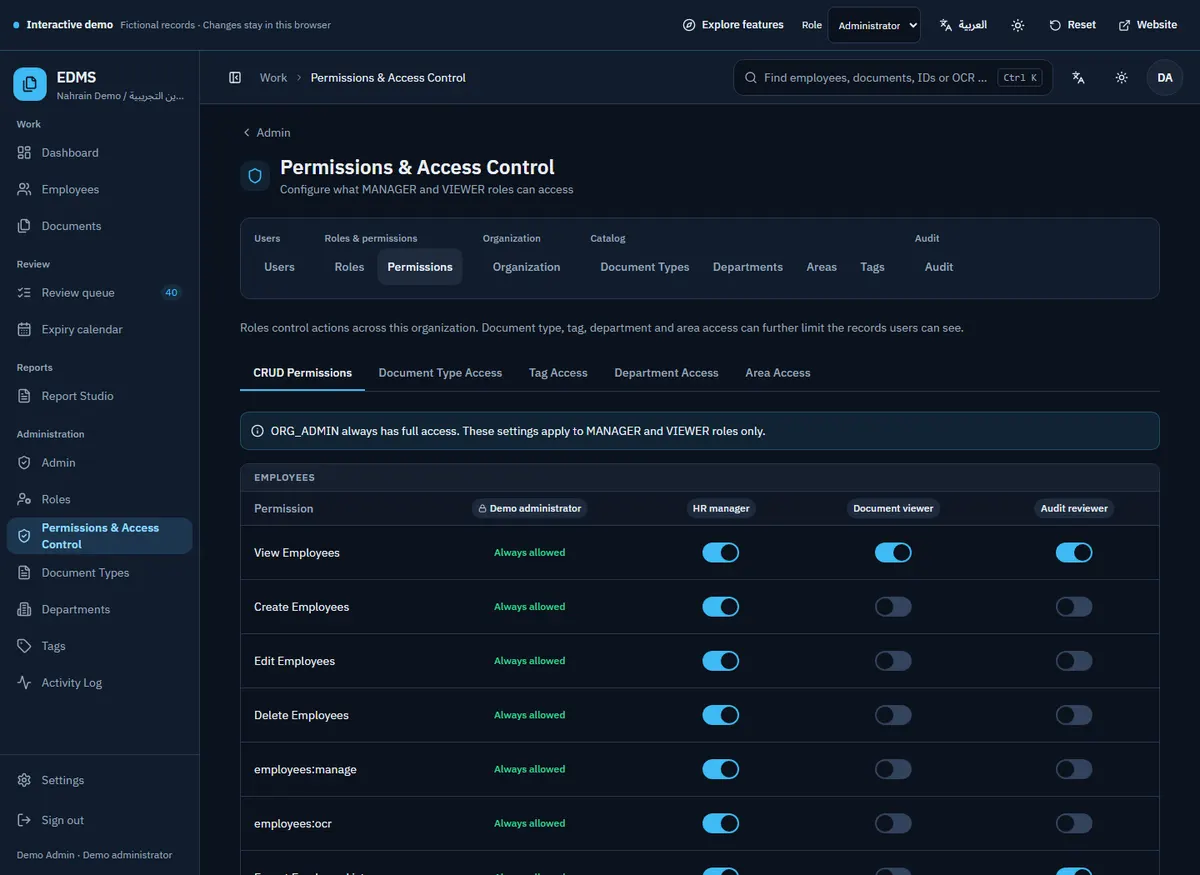
Task: Toggle View Employees for Document viewer
Action: pyautogui.click(x=893, y=552)
